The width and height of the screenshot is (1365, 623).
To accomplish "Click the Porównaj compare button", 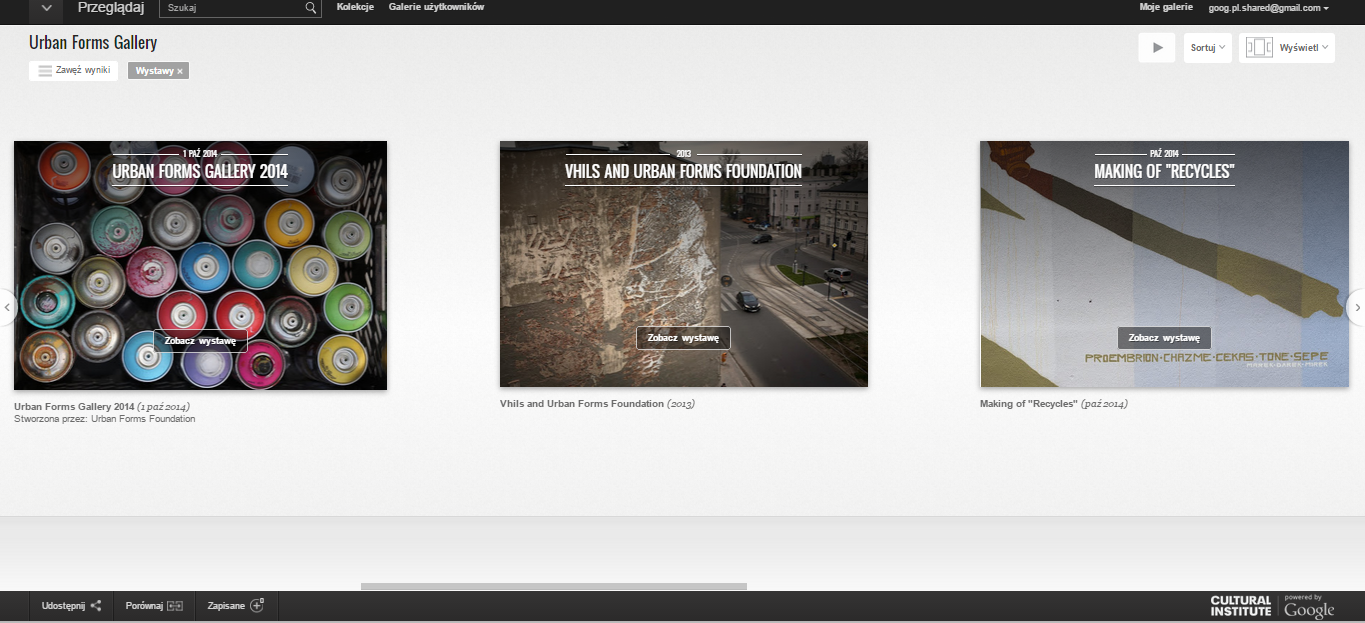I will coord(154,606).
